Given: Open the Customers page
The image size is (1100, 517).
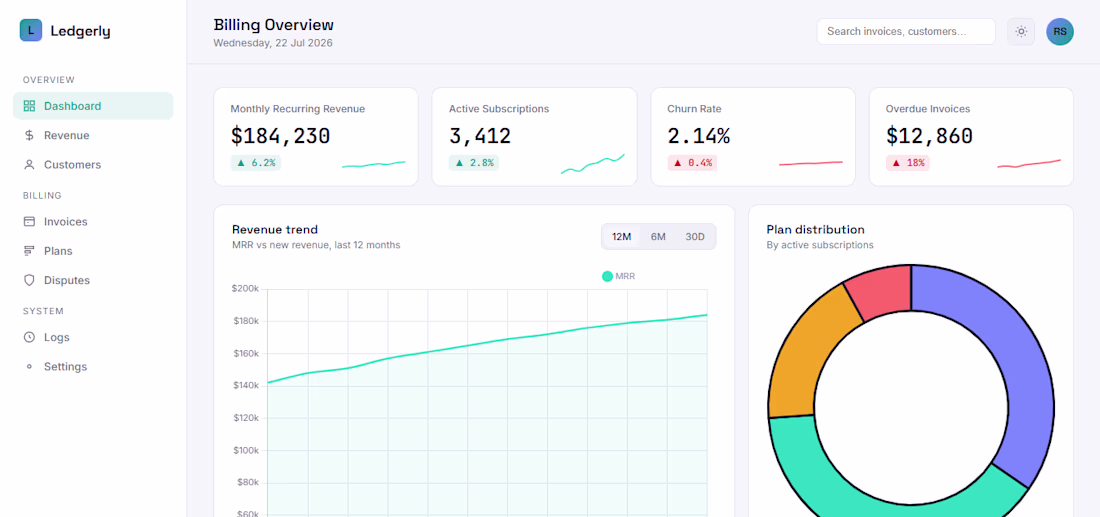Looking at the screenshot, I should (93, 165).
